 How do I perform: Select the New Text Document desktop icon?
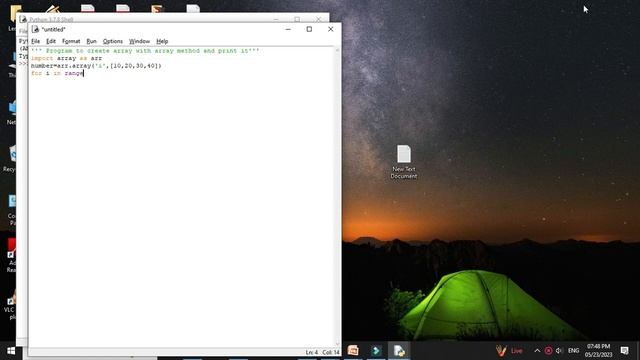(x=404, y=162)
